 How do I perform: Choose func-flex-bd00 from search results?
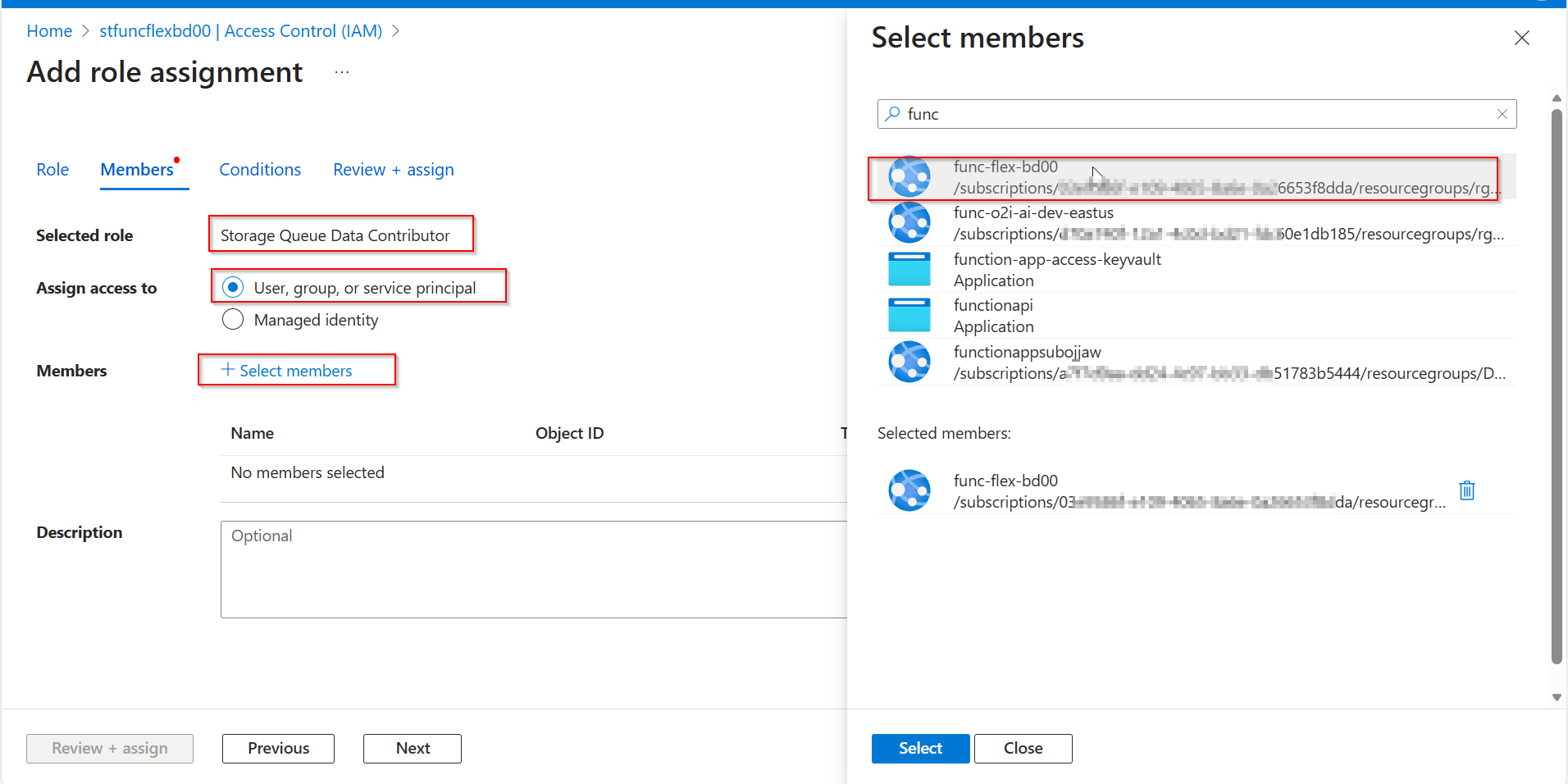point(1197,177)
